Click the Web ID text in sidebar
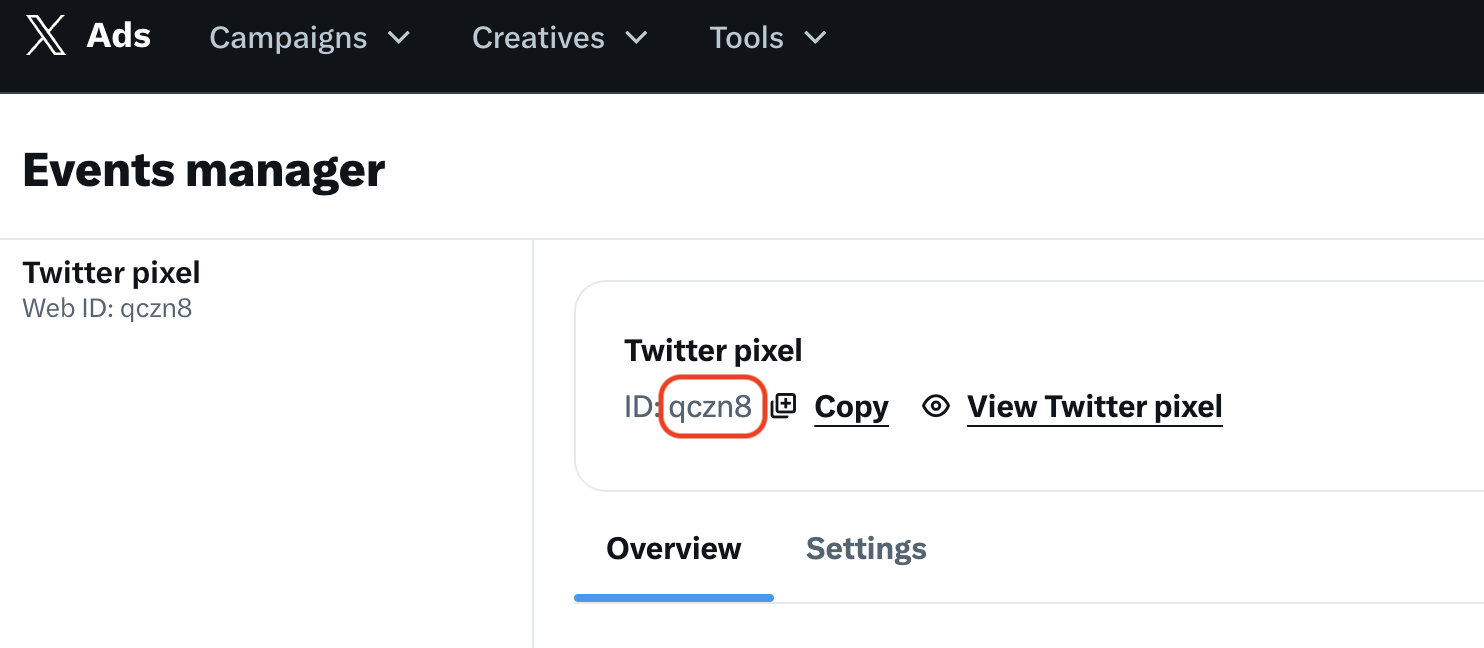 tap(107, 308)
